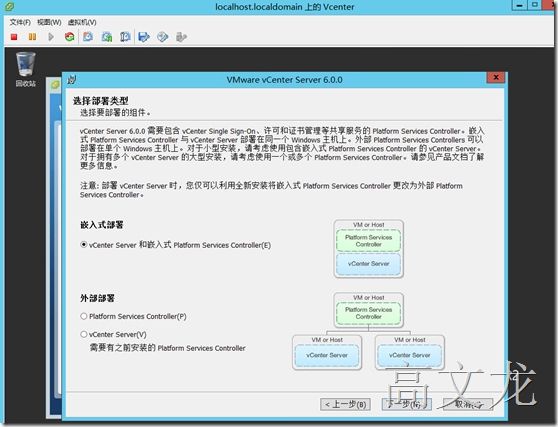Click the 外部部署 section heading
The image size is (558, 427).
tap(97, 298)
